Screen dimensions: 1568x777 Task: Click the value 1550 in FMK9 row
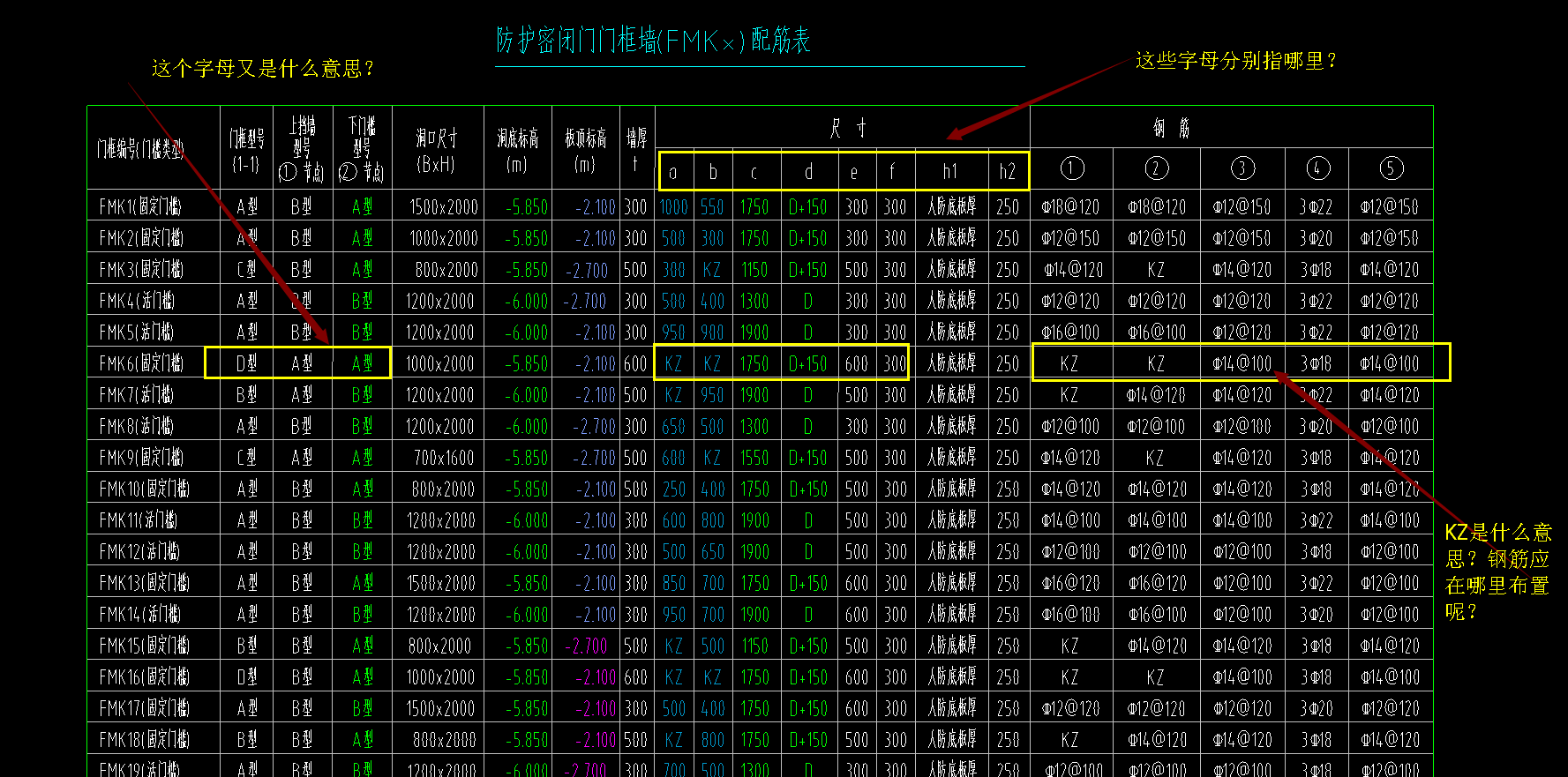[754, 459]
